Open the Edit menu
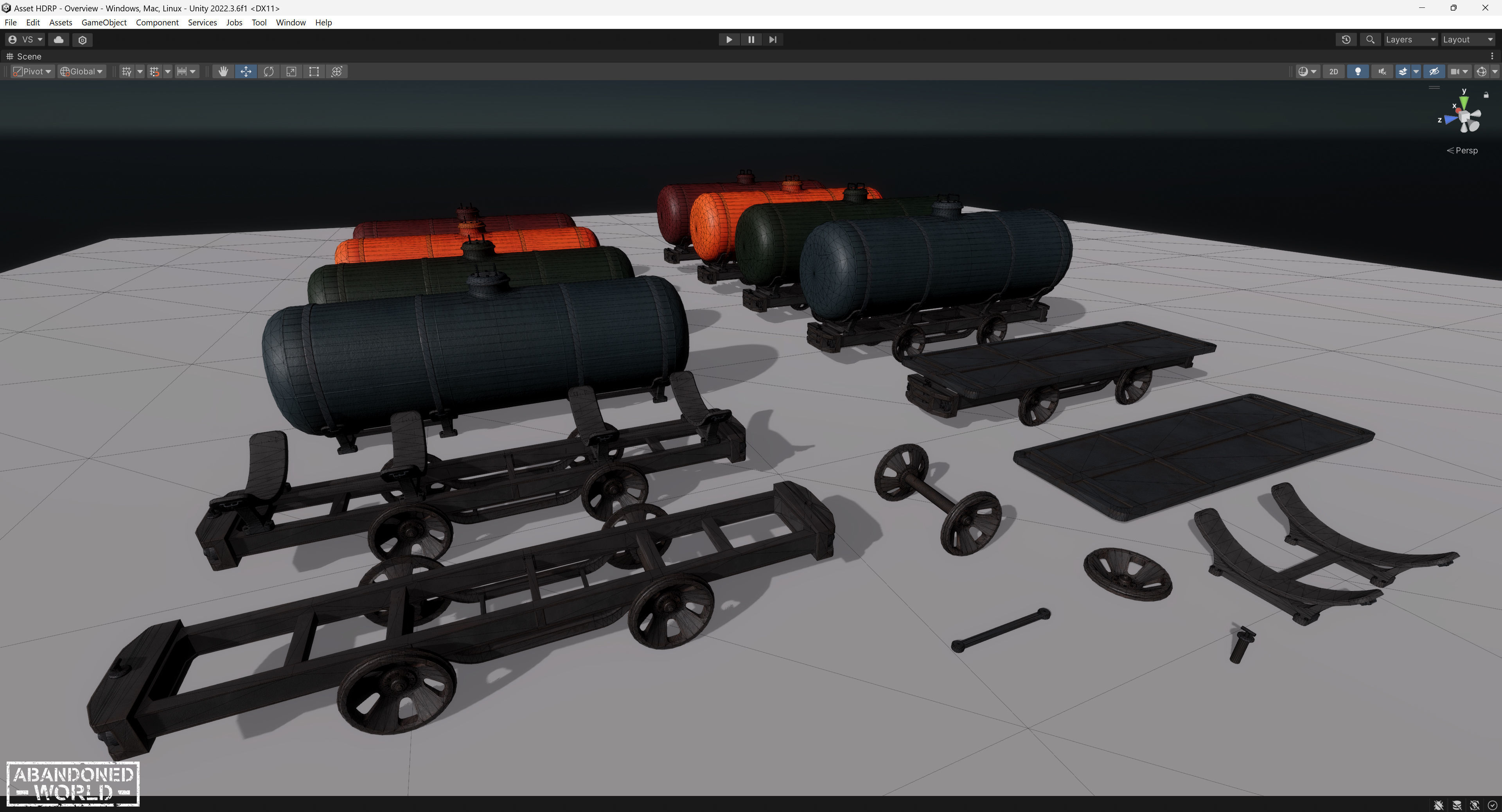 (x=32, y=22)
